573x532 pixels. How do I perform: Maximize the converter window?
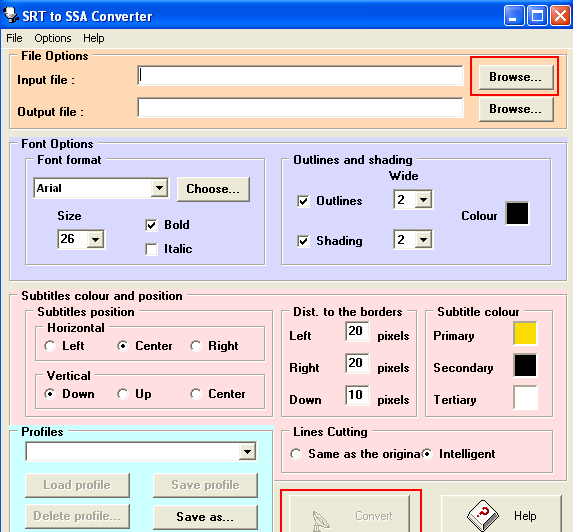pos(537,16)
